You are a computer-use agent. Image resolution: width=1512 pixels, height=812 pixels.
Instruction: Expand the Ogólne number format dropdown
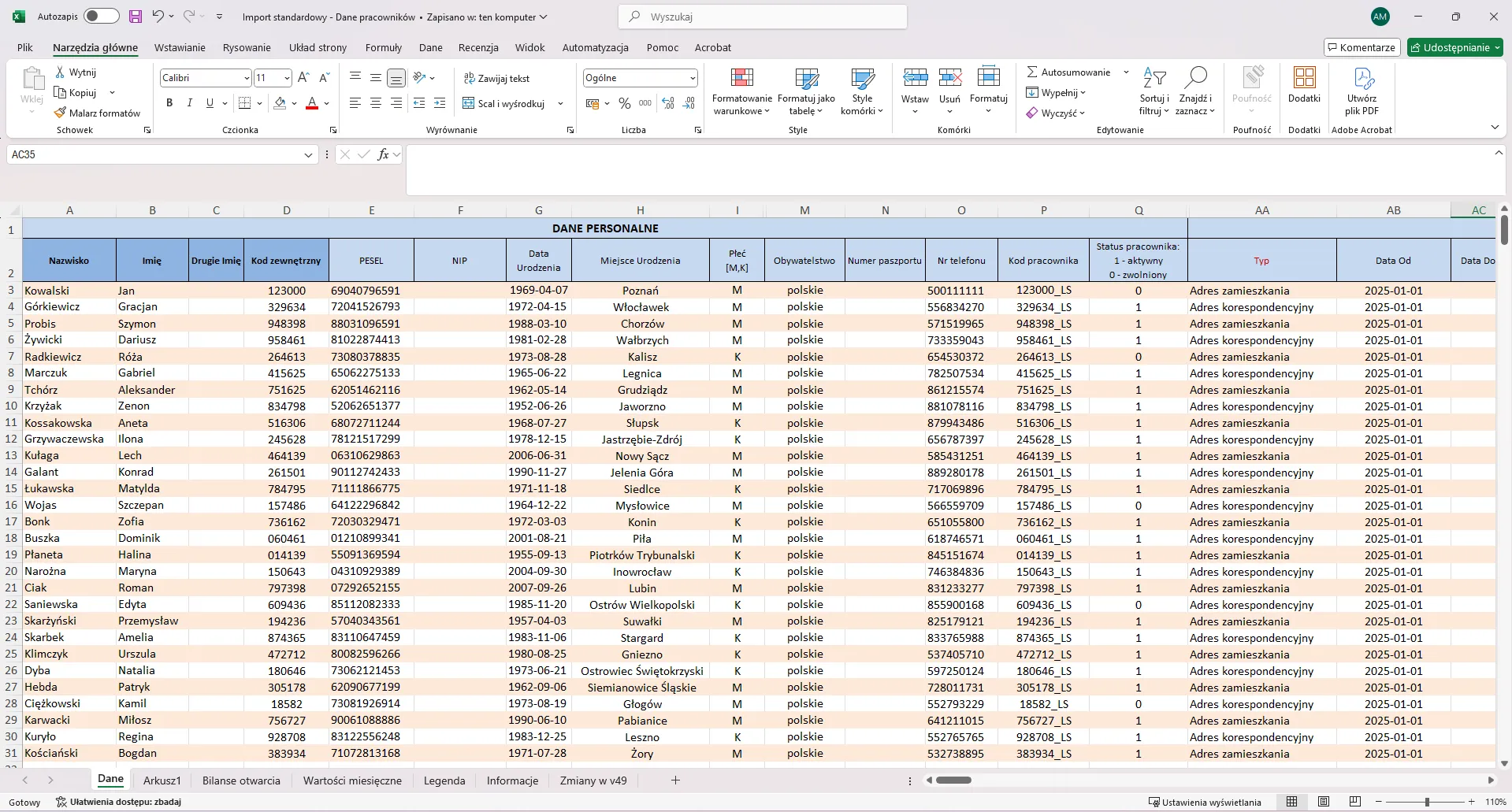pos(693,78)
